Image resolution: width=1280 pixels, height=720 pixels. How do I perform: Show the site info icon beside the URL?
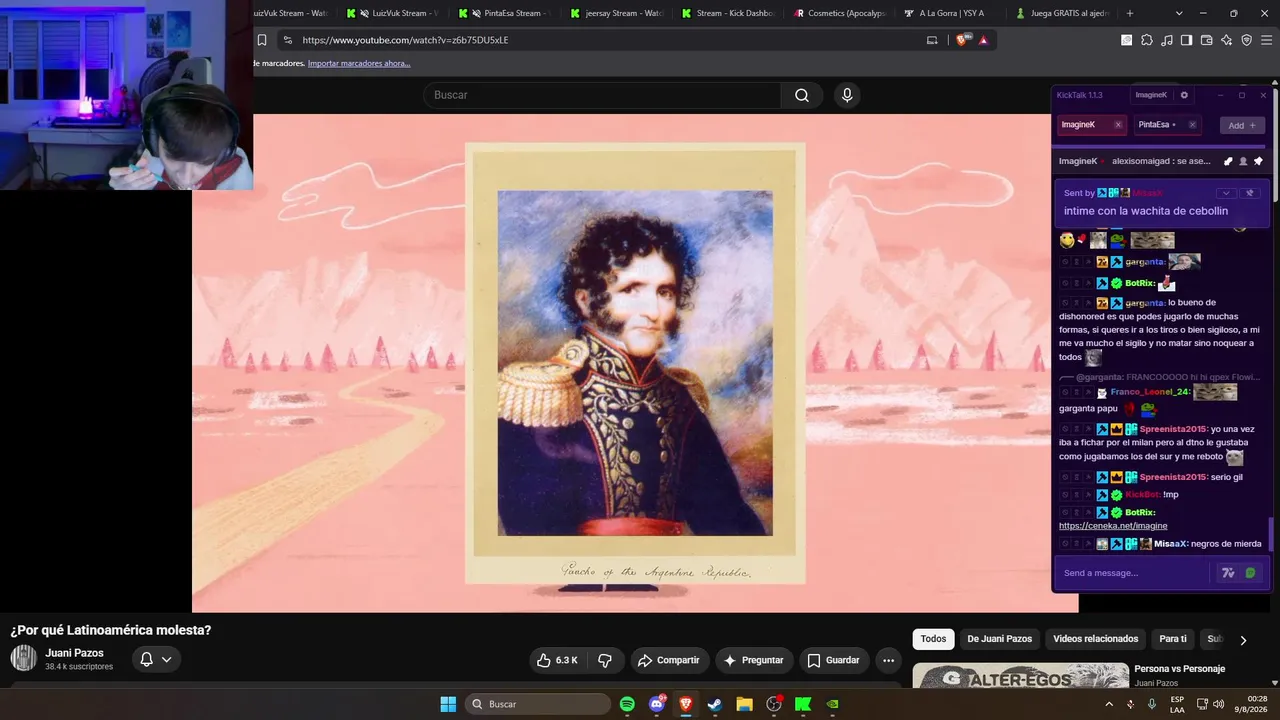(287, 40)
